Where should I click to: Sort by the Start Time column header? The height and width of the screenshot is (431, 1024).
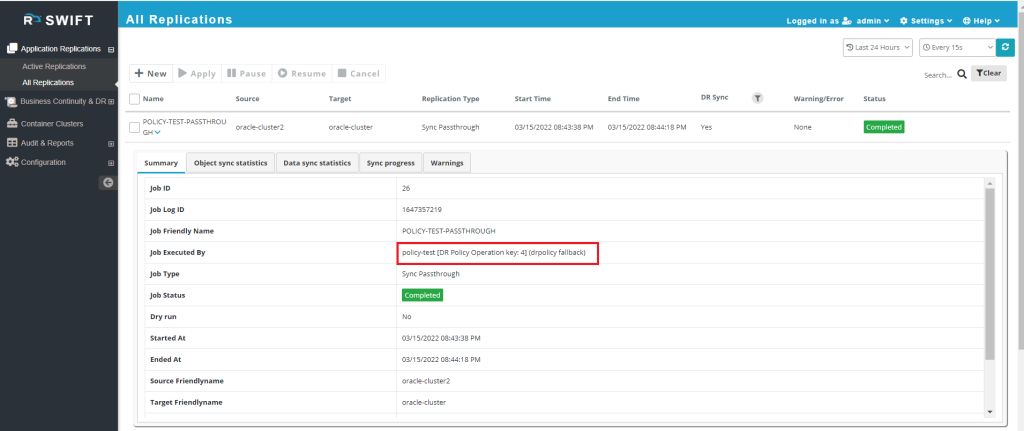[x=533, y=99]
